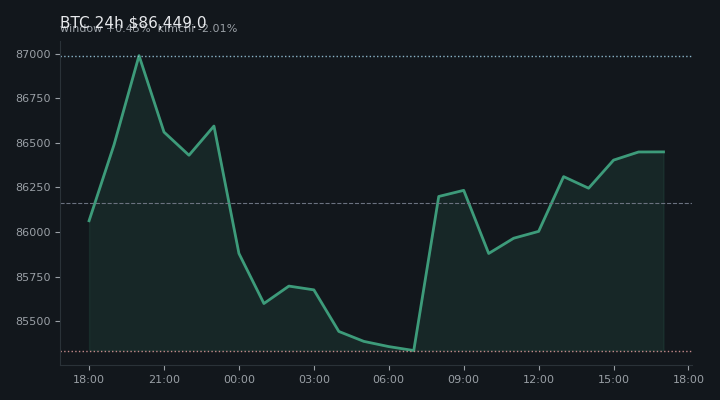The width and height of the screenshot is (720, 400).
Task: Select the 85750 price axis label
Action: [x=33, y=277]
